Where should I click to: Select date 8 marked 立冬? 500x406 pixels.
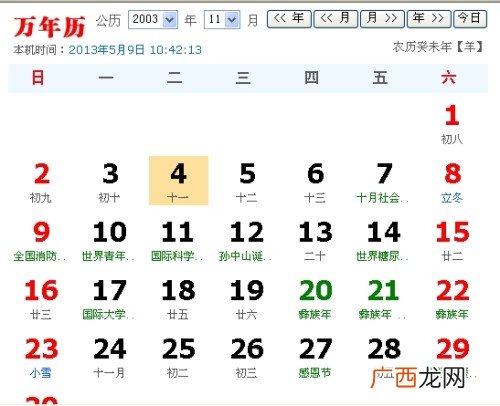pos(452,182)
